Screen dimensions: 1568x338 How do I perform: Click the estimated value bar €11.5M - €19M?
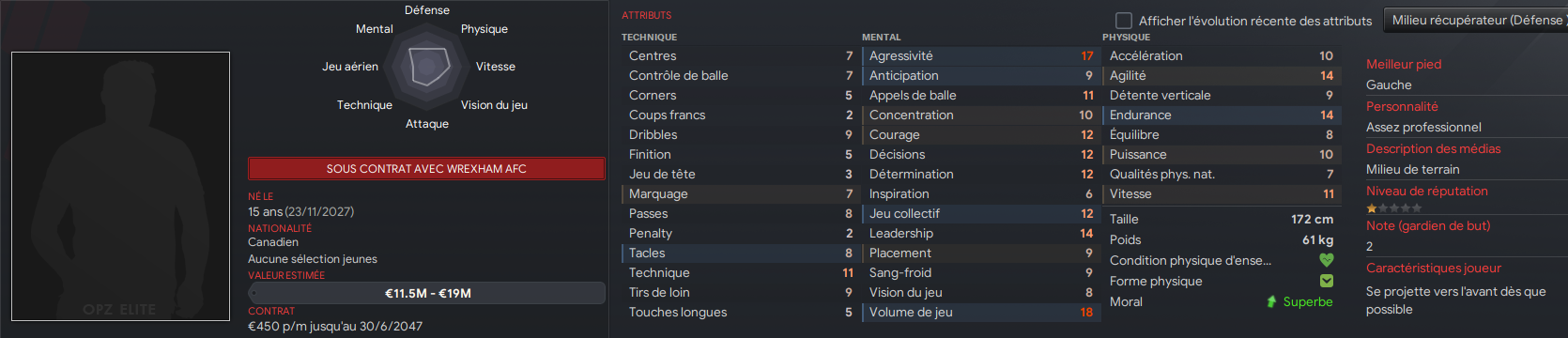[426, 293]
